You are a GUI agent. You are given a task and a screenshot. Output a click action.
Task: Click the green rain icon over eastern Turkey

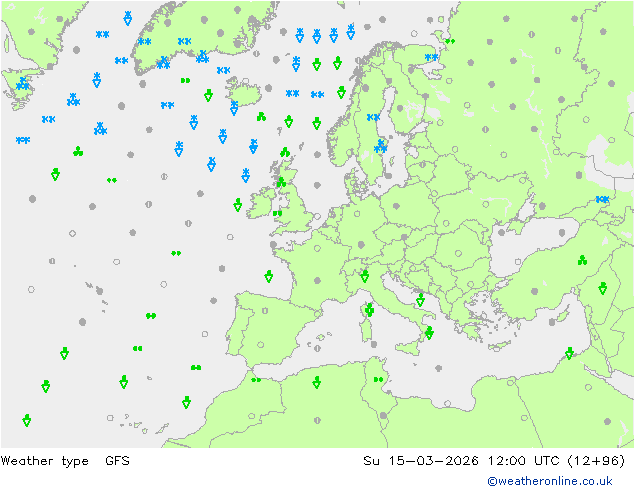[x=582, y=260]
